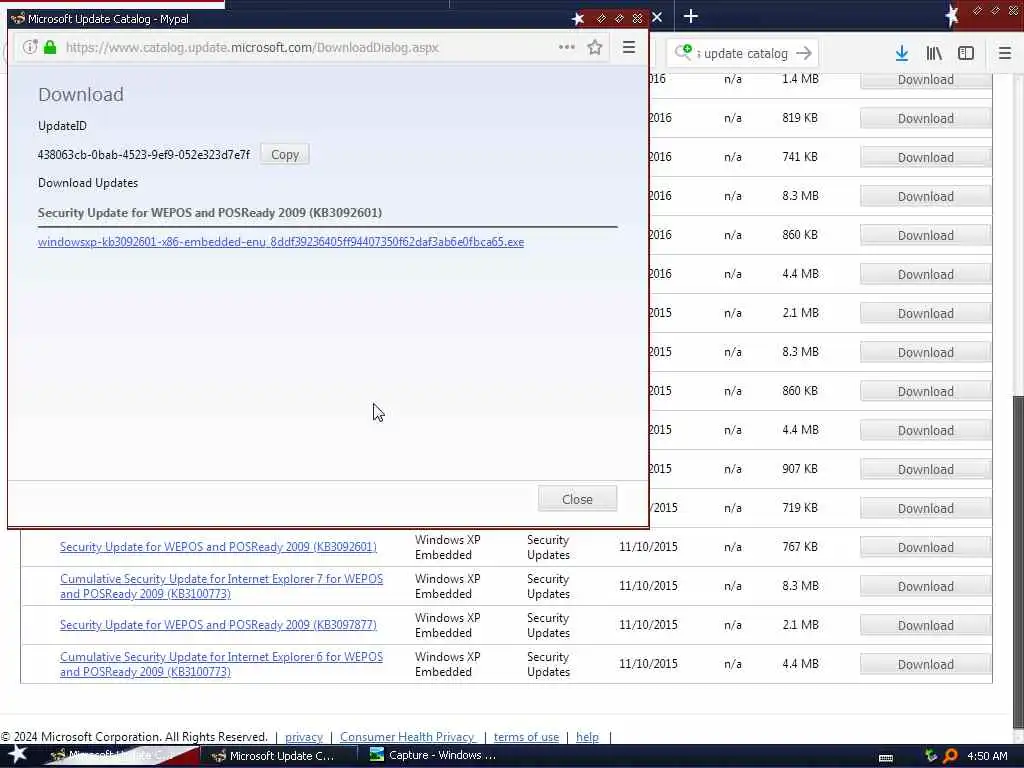The image size is (1024, 768).
Task: Click the green network tray icon
Action: click(931, 756)
